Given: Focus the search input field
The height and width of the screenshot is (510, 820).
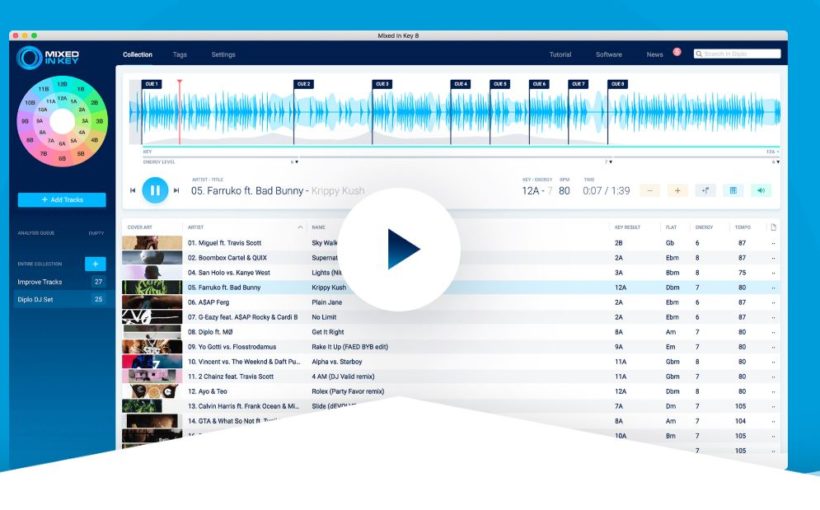Looking at the screenshot, I should (737, 54).
